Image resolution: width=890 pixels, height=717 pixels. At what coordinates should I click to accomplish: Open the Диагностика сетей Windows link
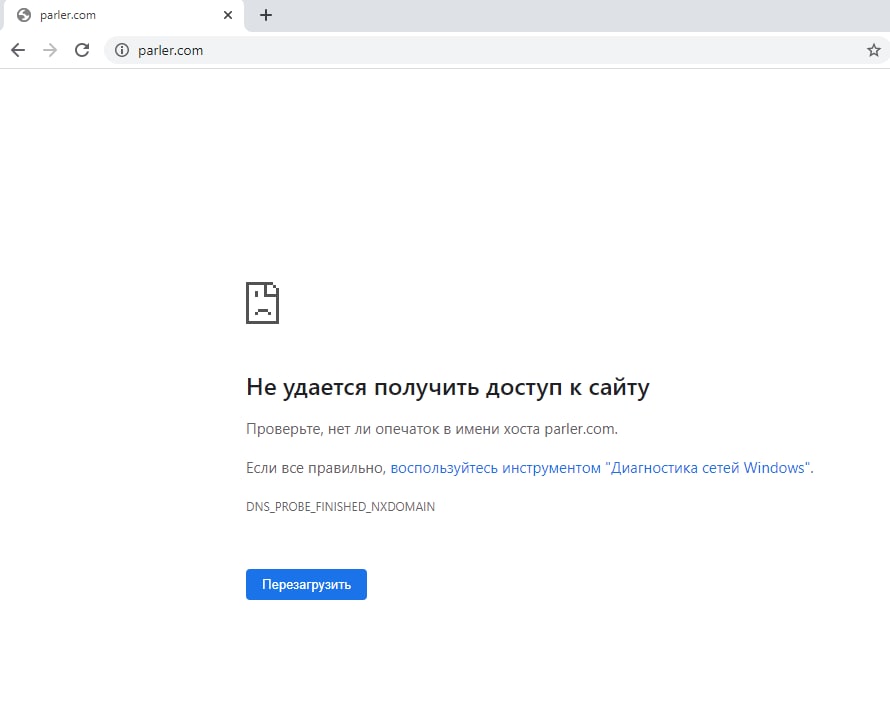600,468
